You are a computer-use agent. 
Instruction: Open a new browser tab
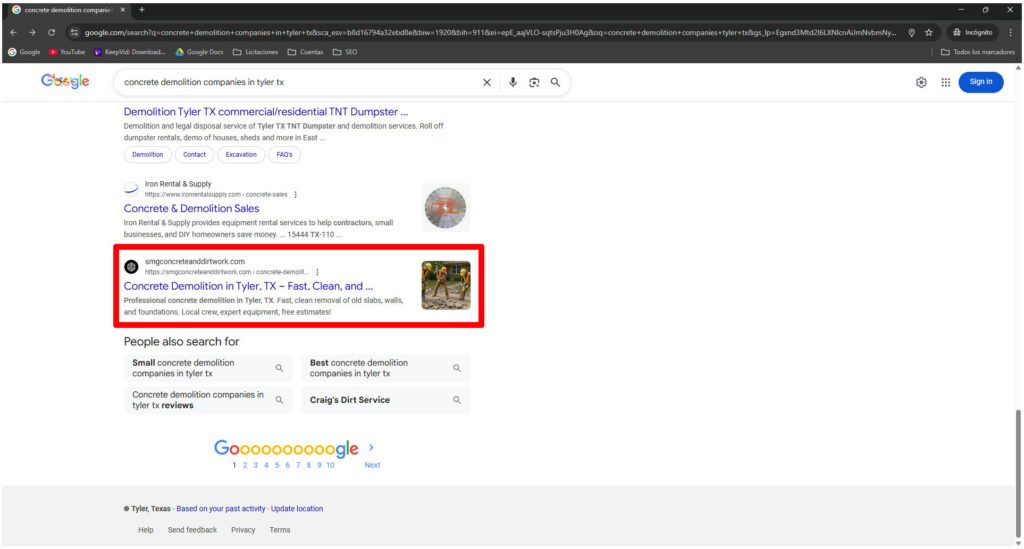[142, 10]
